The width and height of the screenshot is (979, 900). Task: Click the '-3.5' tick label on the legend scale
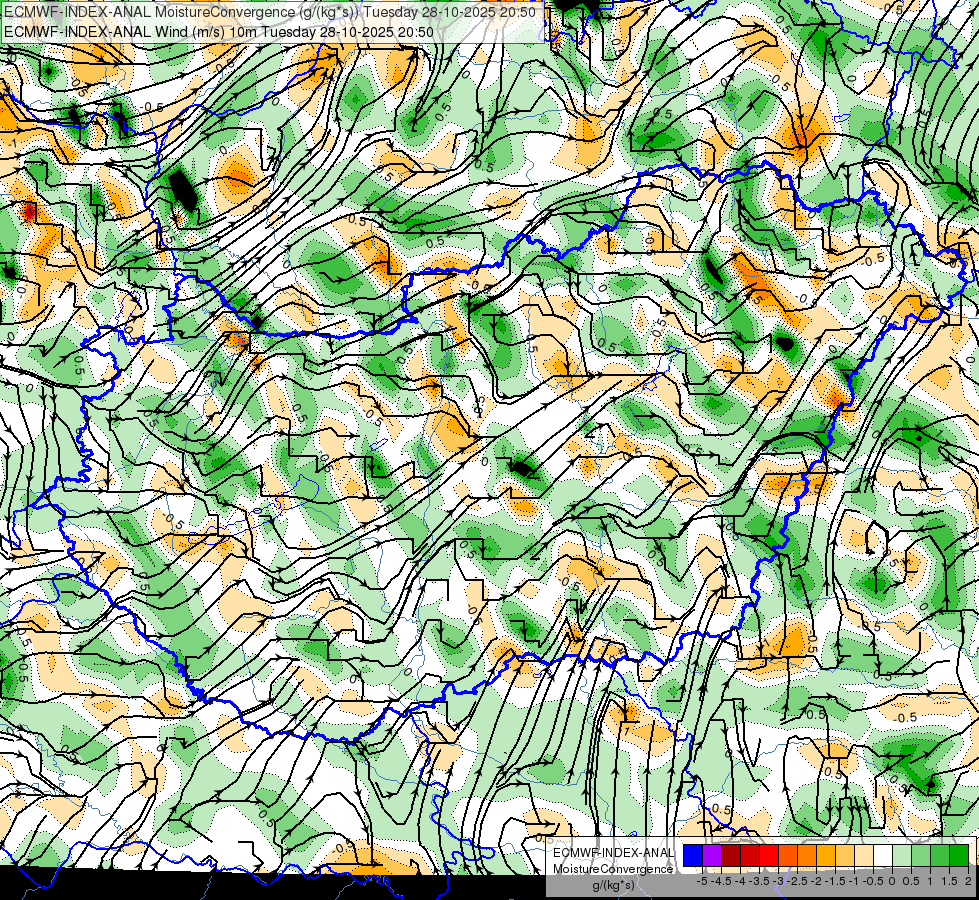pyautogui.click(x=759, y=881)
